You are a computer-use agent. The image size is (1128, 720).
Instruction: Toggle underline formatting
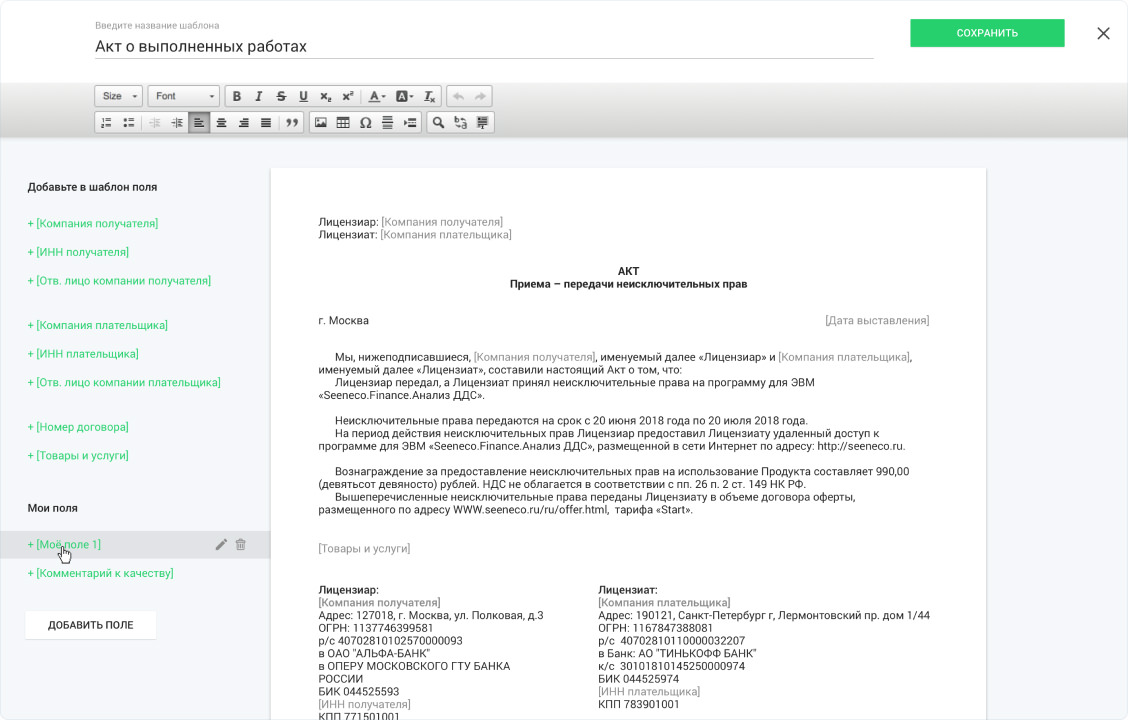pyautogui.click(x=303, y=96)
